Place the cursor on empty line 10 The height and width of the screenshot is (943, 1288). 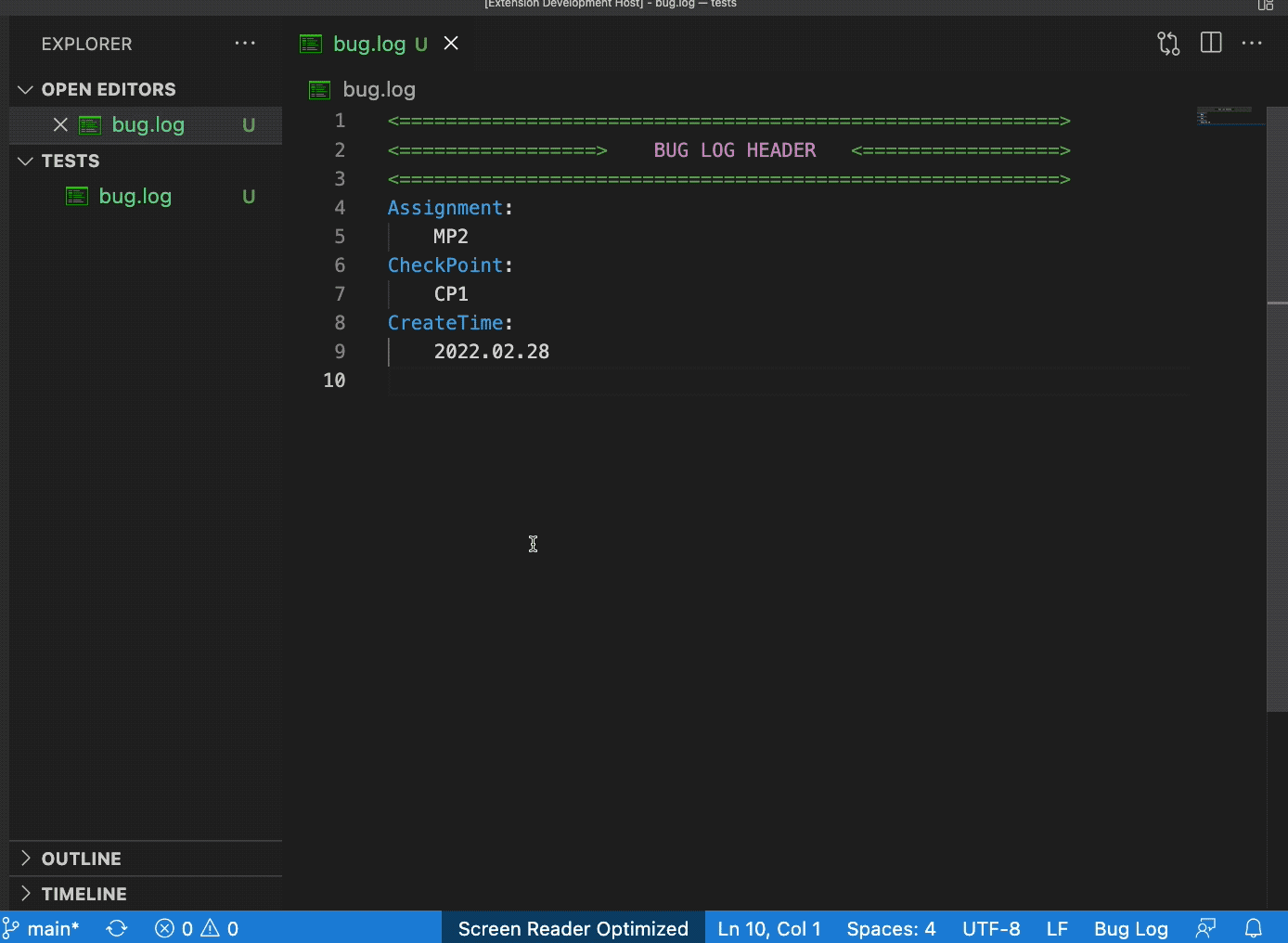(789, 381)
